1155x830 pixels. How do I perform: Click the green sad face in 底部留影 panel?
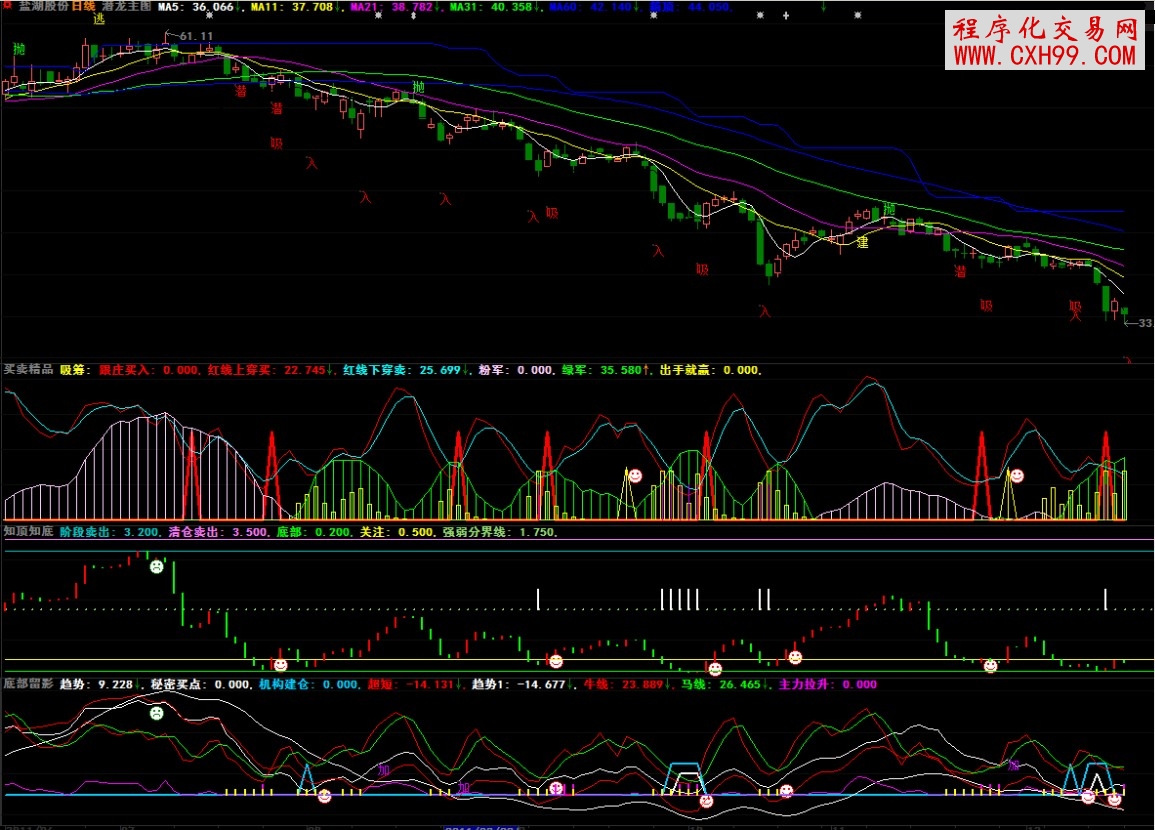click(157, 713)
